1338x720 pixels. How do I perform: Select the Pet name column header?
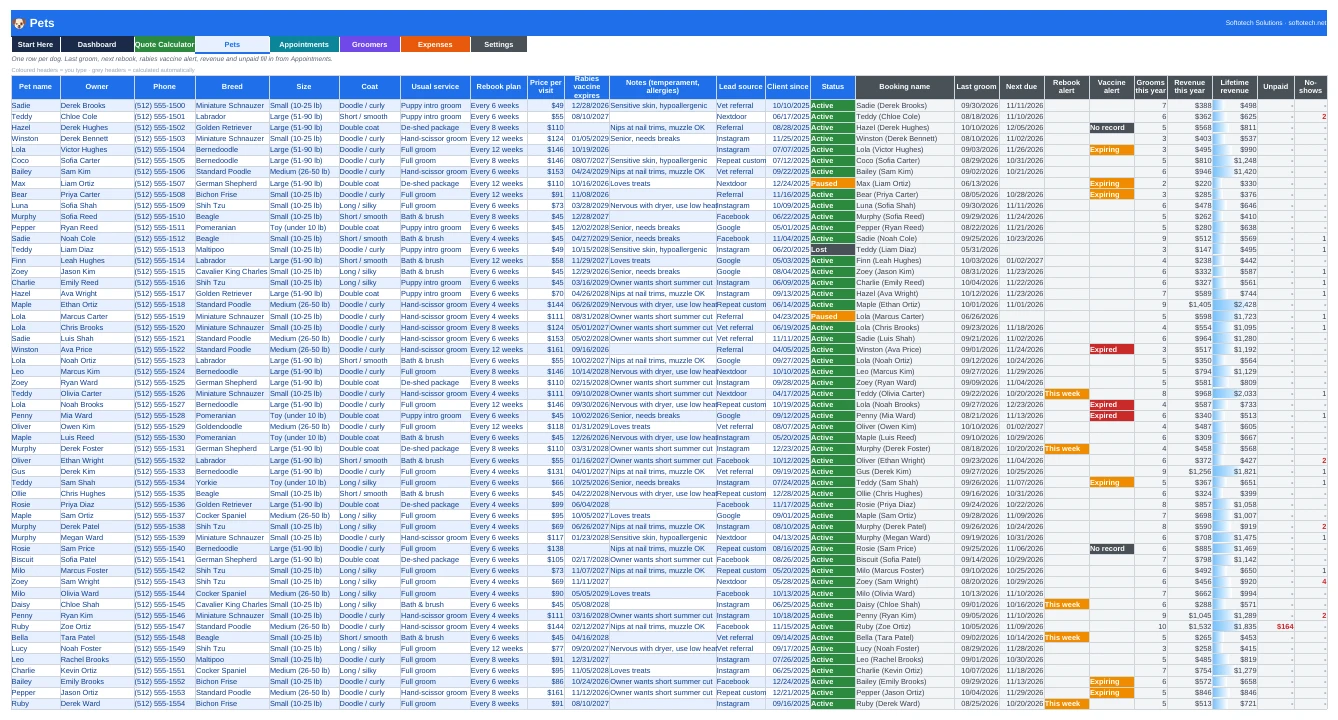tap(35, 88)
